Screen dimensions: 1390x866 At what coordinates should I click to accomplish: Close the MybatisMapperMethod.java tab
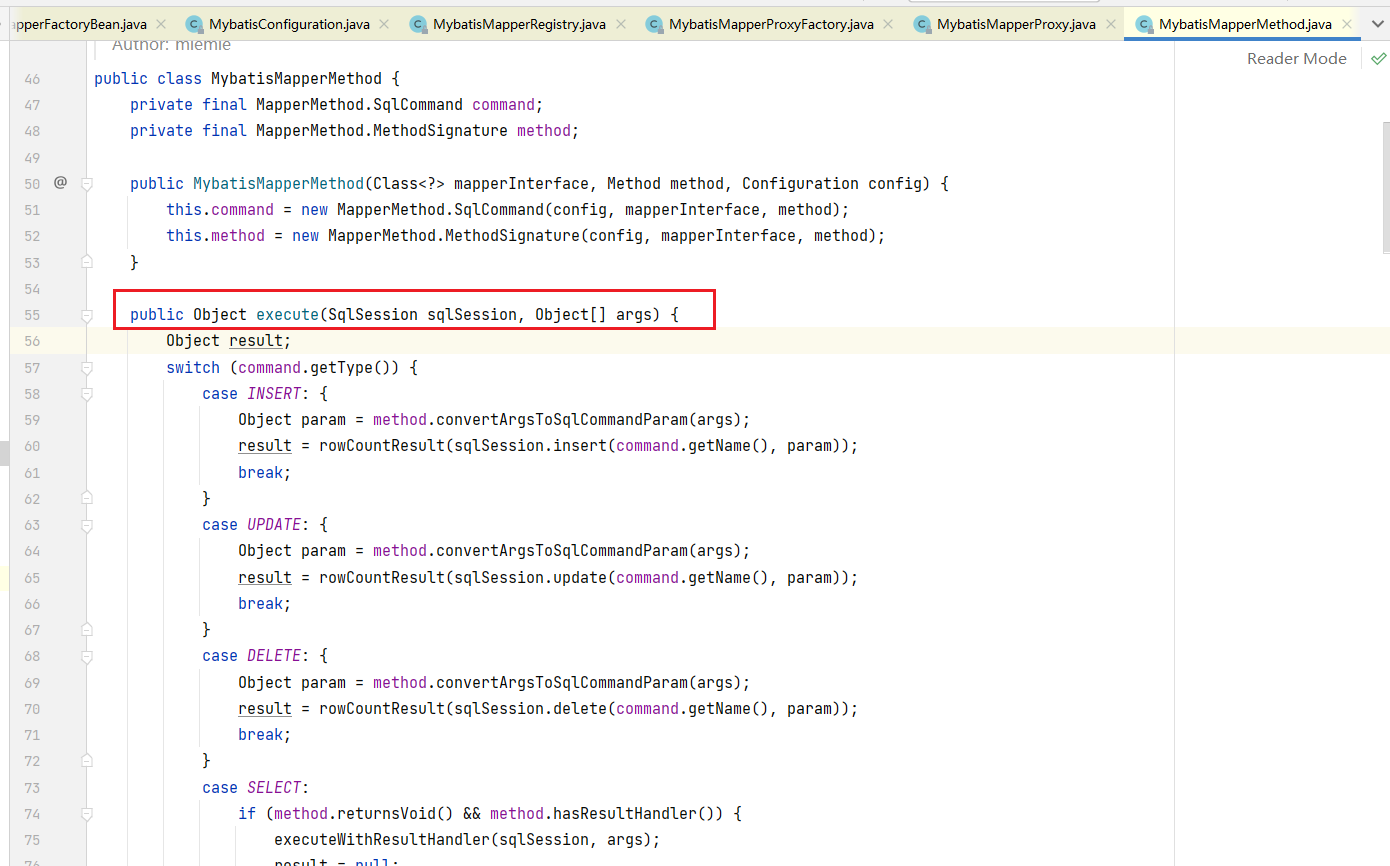click(x=1347, y=24)
